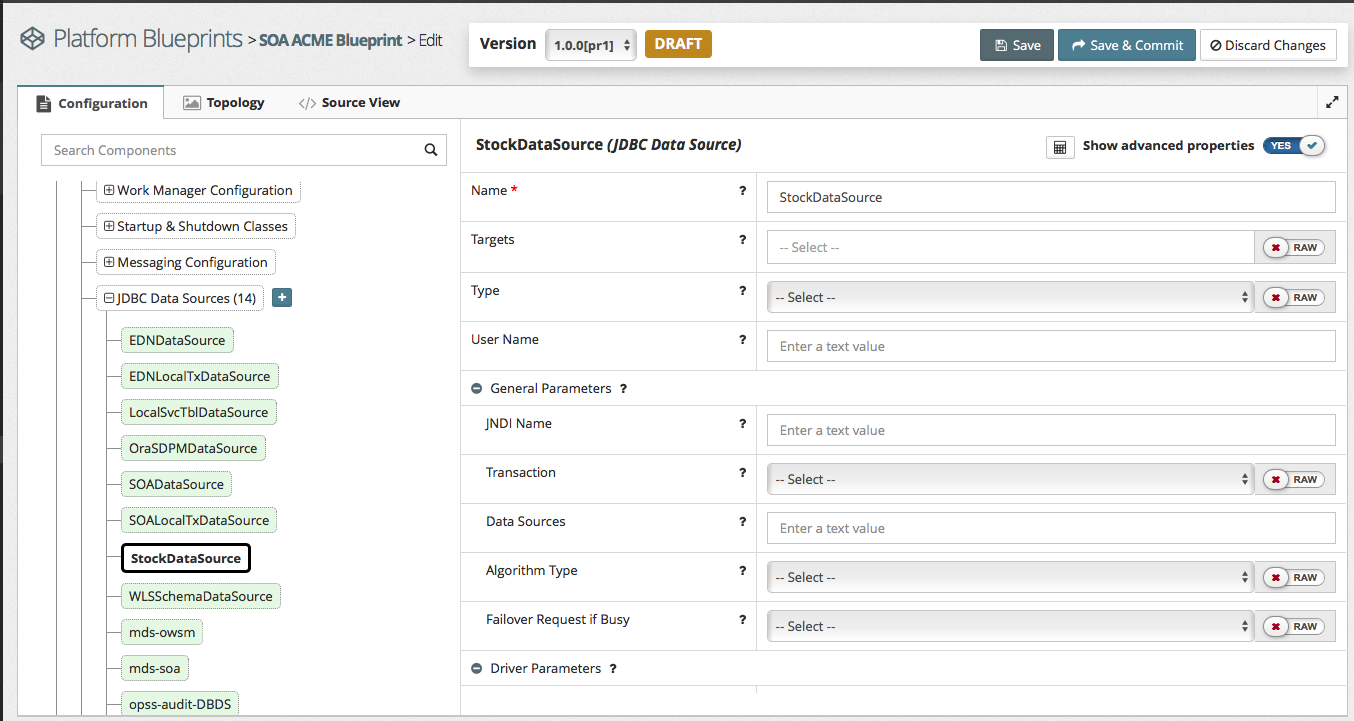Viewport: 1354px width, 721px height.
Task: Click the JNDI Name text field
Action: tap(1050, 430)
